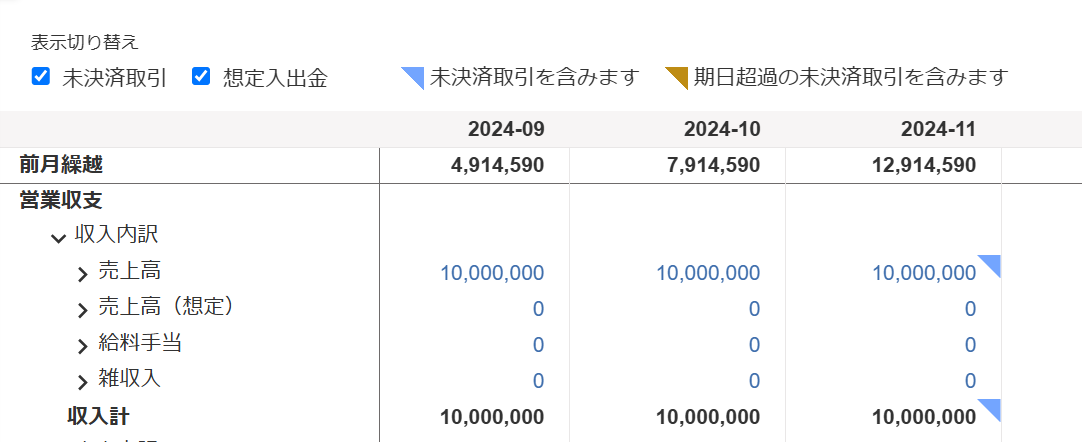Click 給料手当 value for 2024-10
Viewport: 1082px width, 442px height.
pyautogui.click(x=754, y=345)
